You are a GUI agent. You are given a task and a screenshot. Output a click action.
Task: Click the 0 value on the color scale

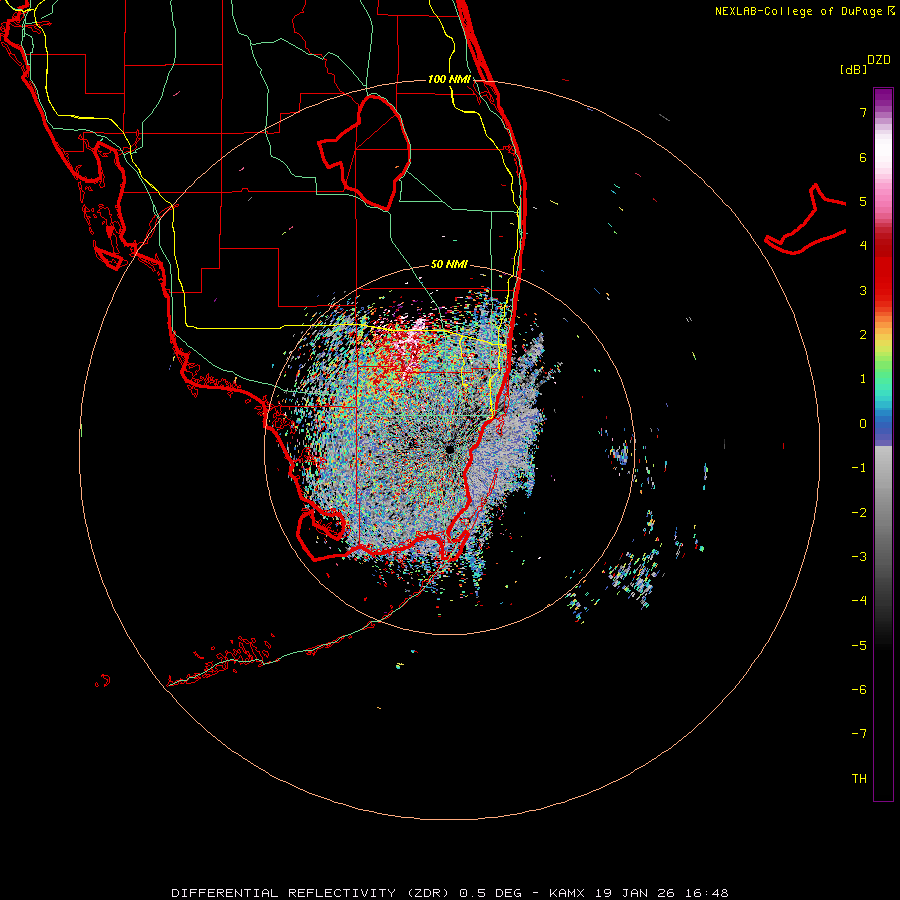pos(863,424)
